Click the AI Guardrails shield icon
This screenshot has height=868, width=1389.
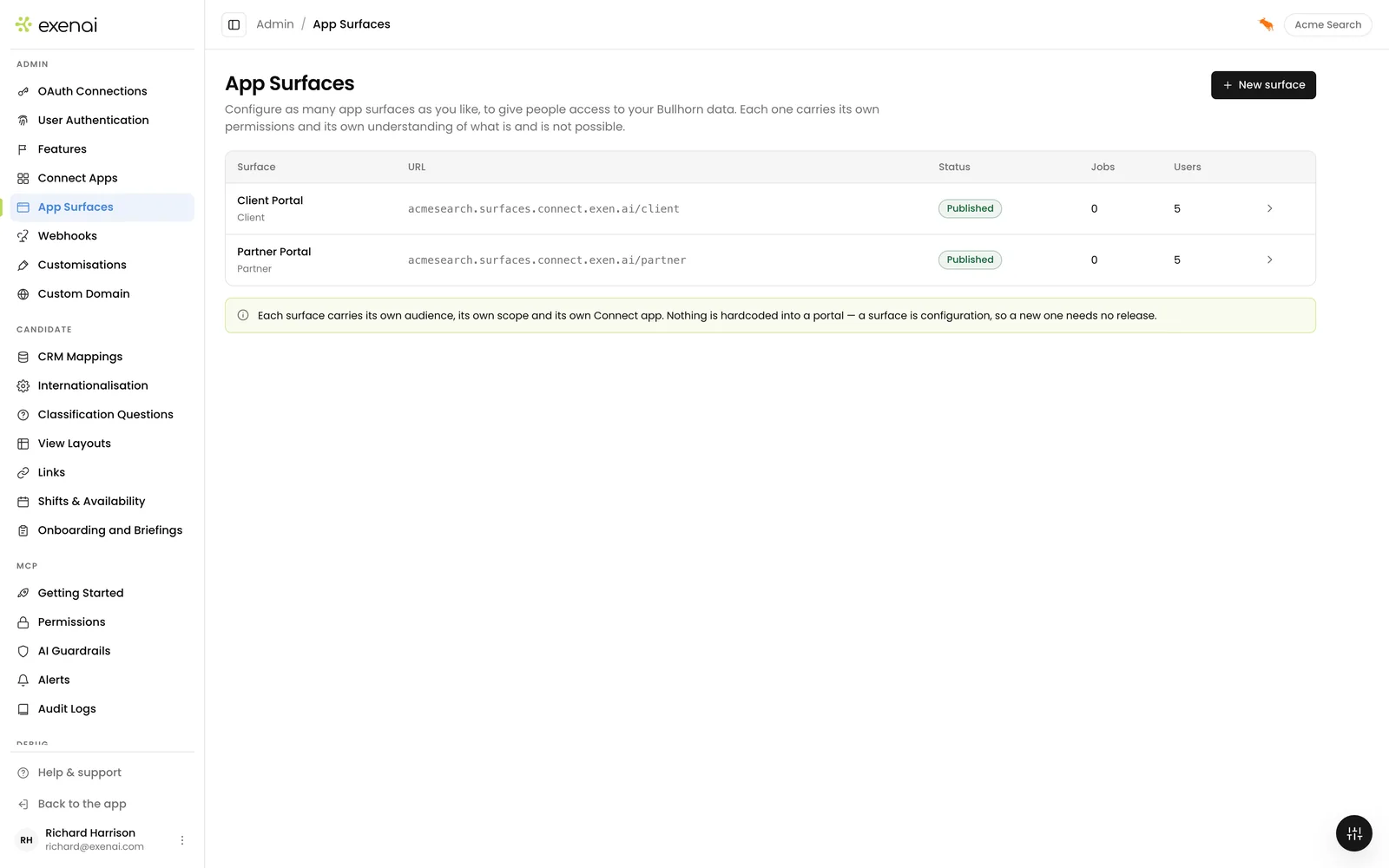[23, 651]
